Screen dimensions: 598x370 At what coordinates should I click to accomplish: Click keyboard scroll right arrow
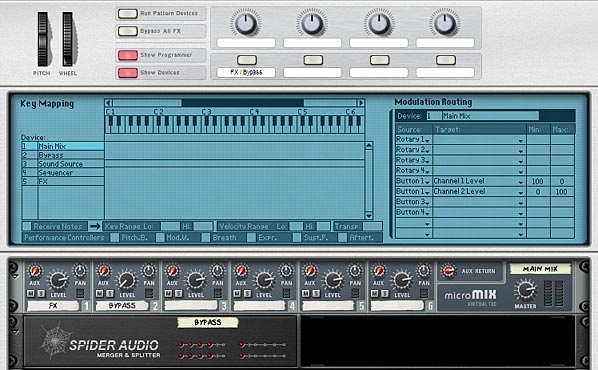[x=360, y=103]
